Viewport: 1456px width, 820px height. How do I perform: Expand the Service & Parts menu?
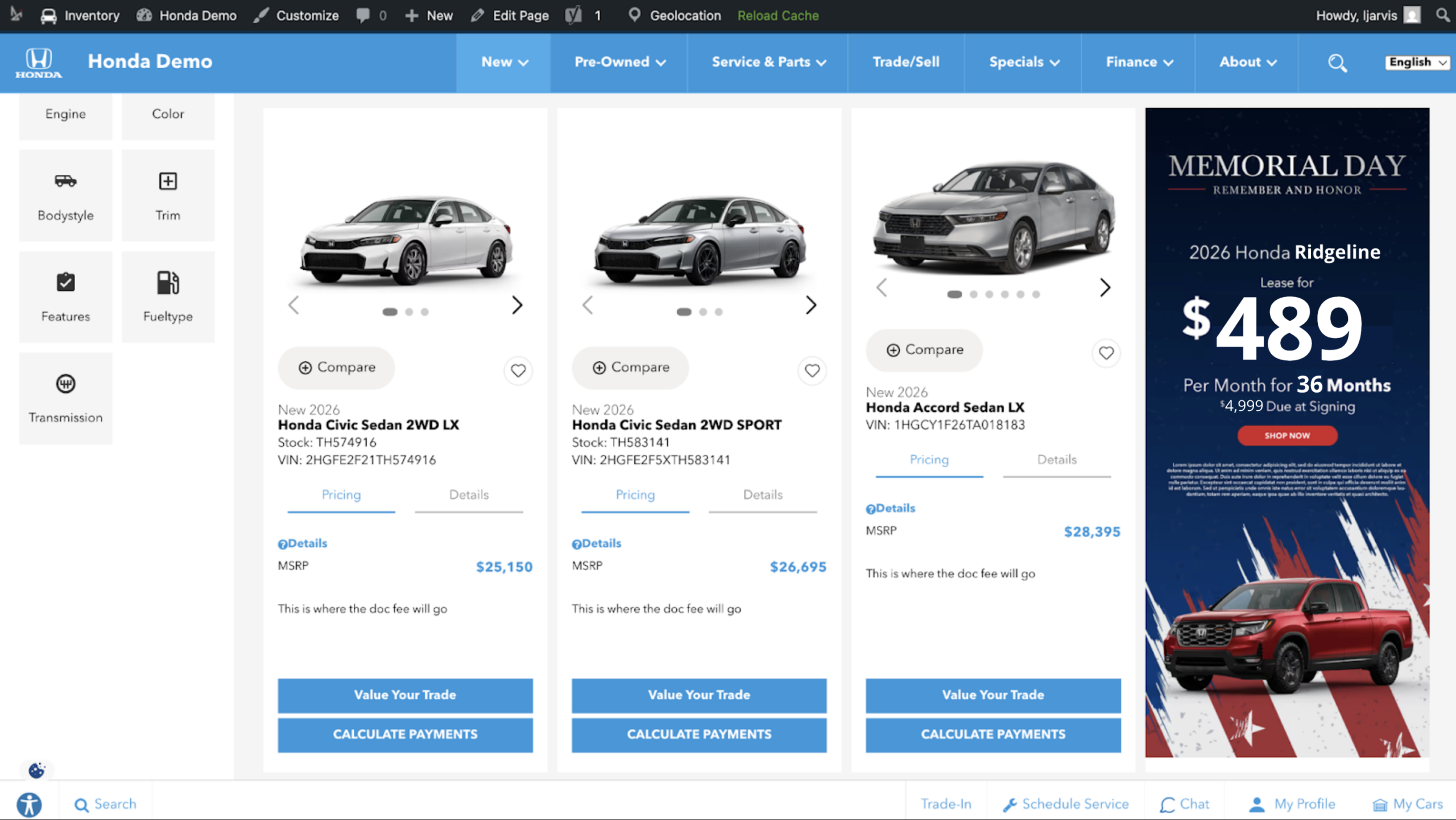pos(768,62)
